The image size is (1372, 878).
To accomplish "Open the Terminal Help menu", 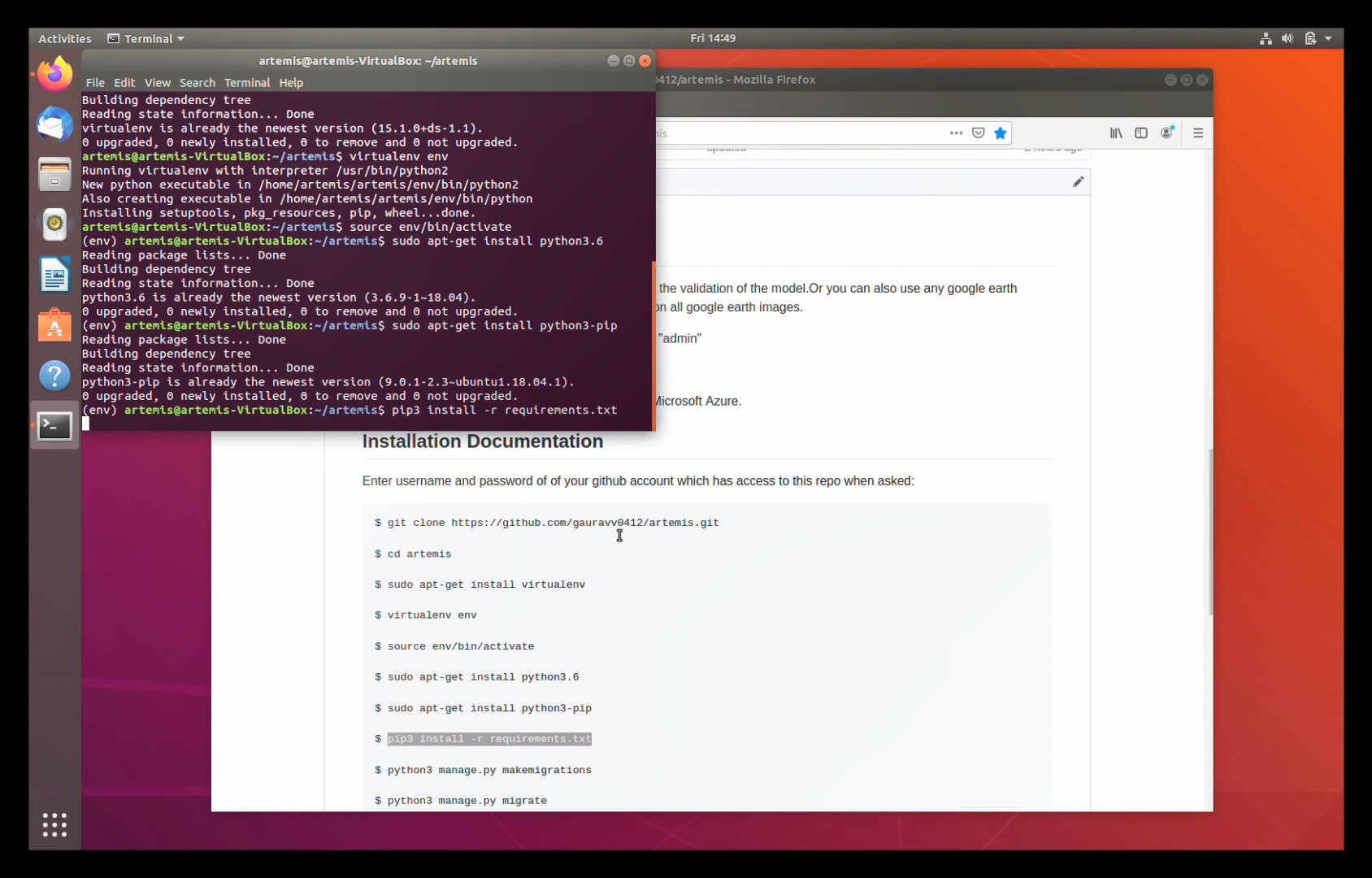I will pyautogui.click(x=291, y=82).
